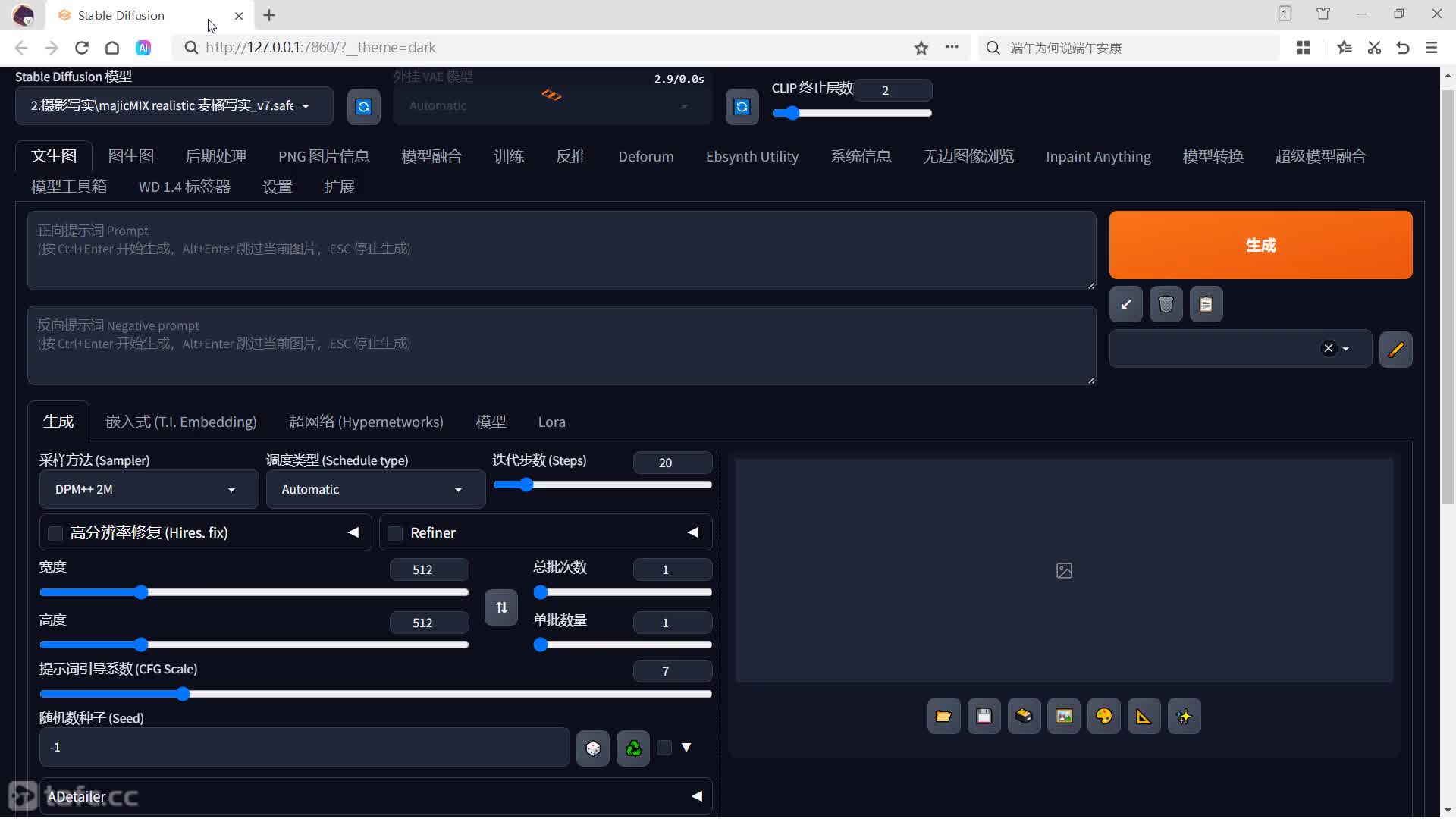
Task: Click the Steps slider track
Action: pos(602,485)
